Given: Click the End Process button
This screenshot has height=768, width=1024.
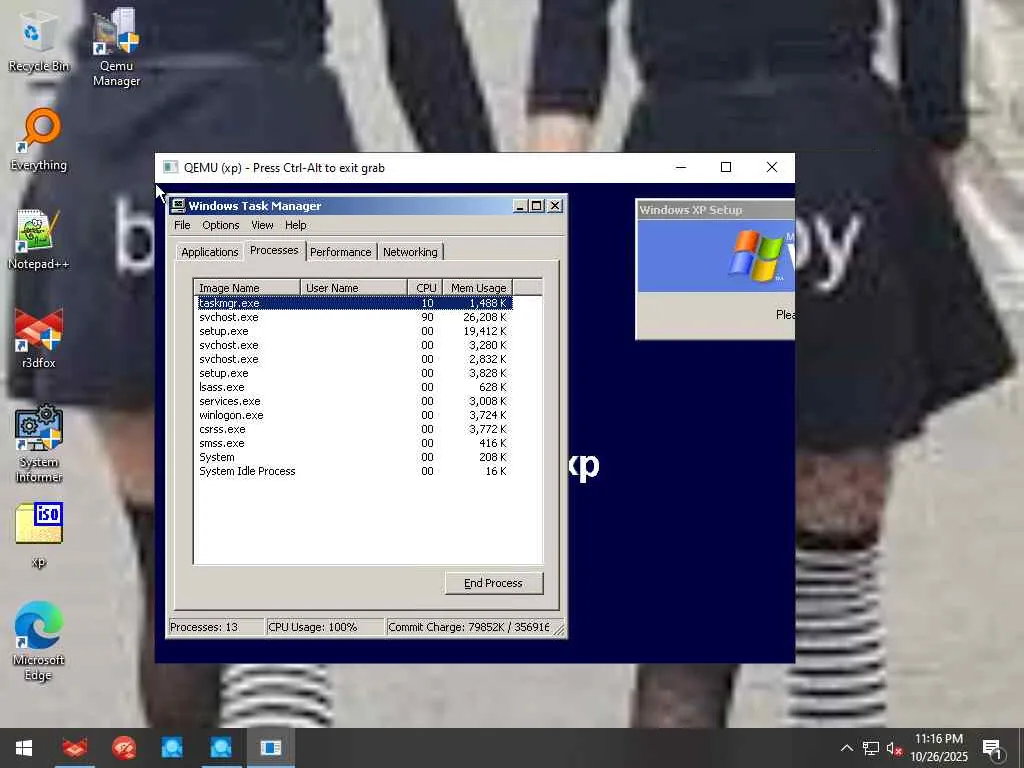Looking at the screenshot, I should [x=494, y=583].
